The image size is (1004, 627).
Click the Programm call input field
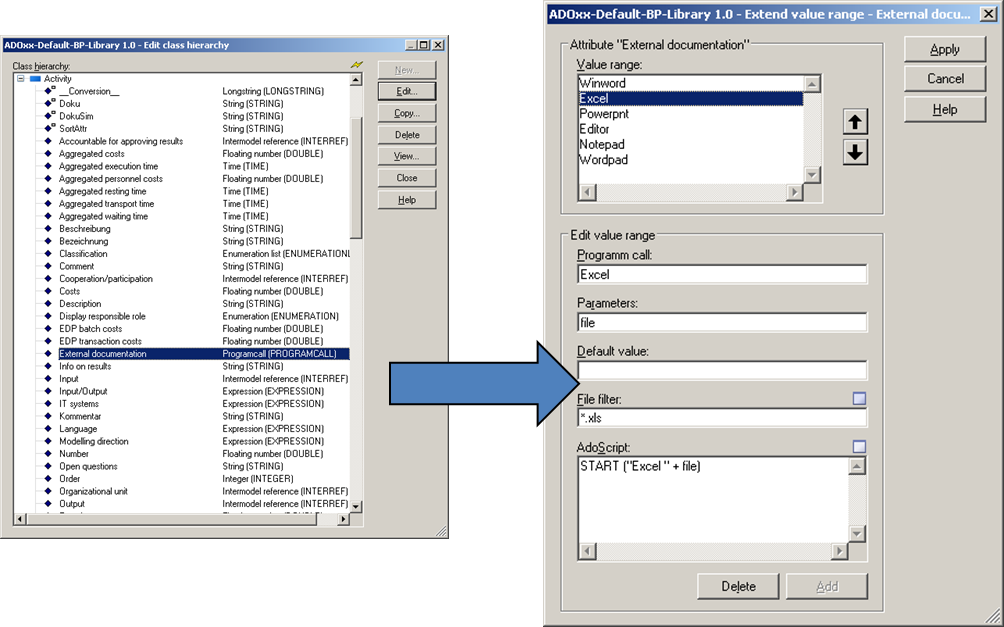tap(722, 274)
